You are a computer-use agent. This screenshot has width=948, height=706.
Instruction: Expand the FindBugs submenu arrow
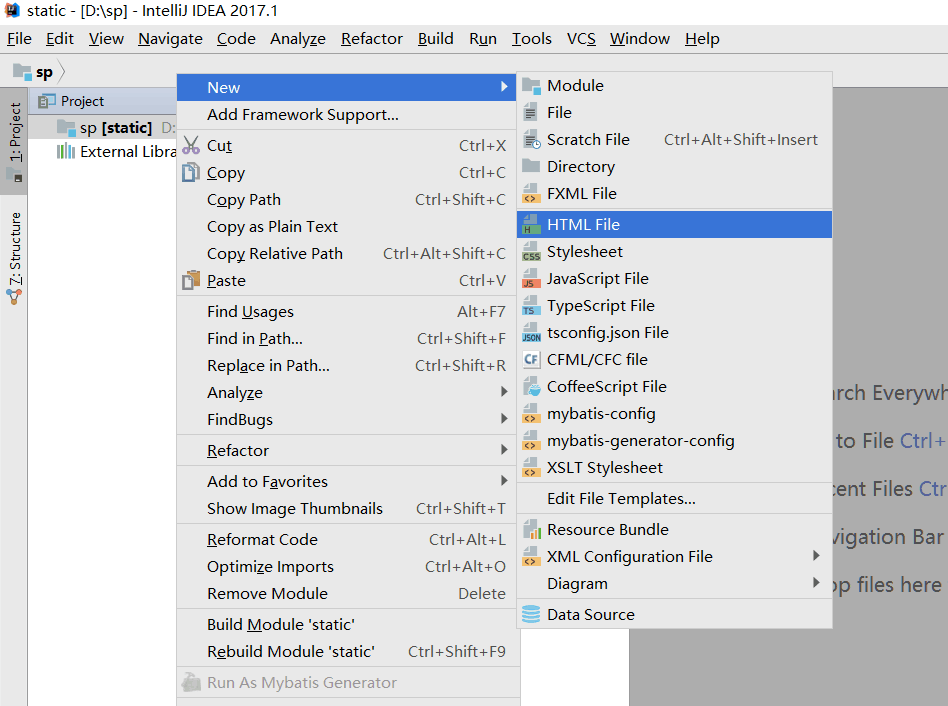click(x=504, y=419)
